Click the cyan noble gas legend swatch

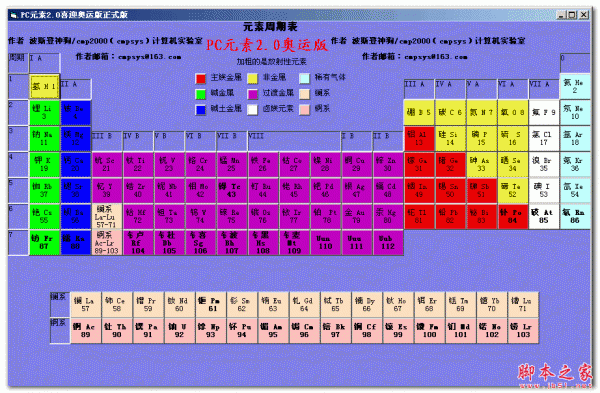(x=305, y=78)
